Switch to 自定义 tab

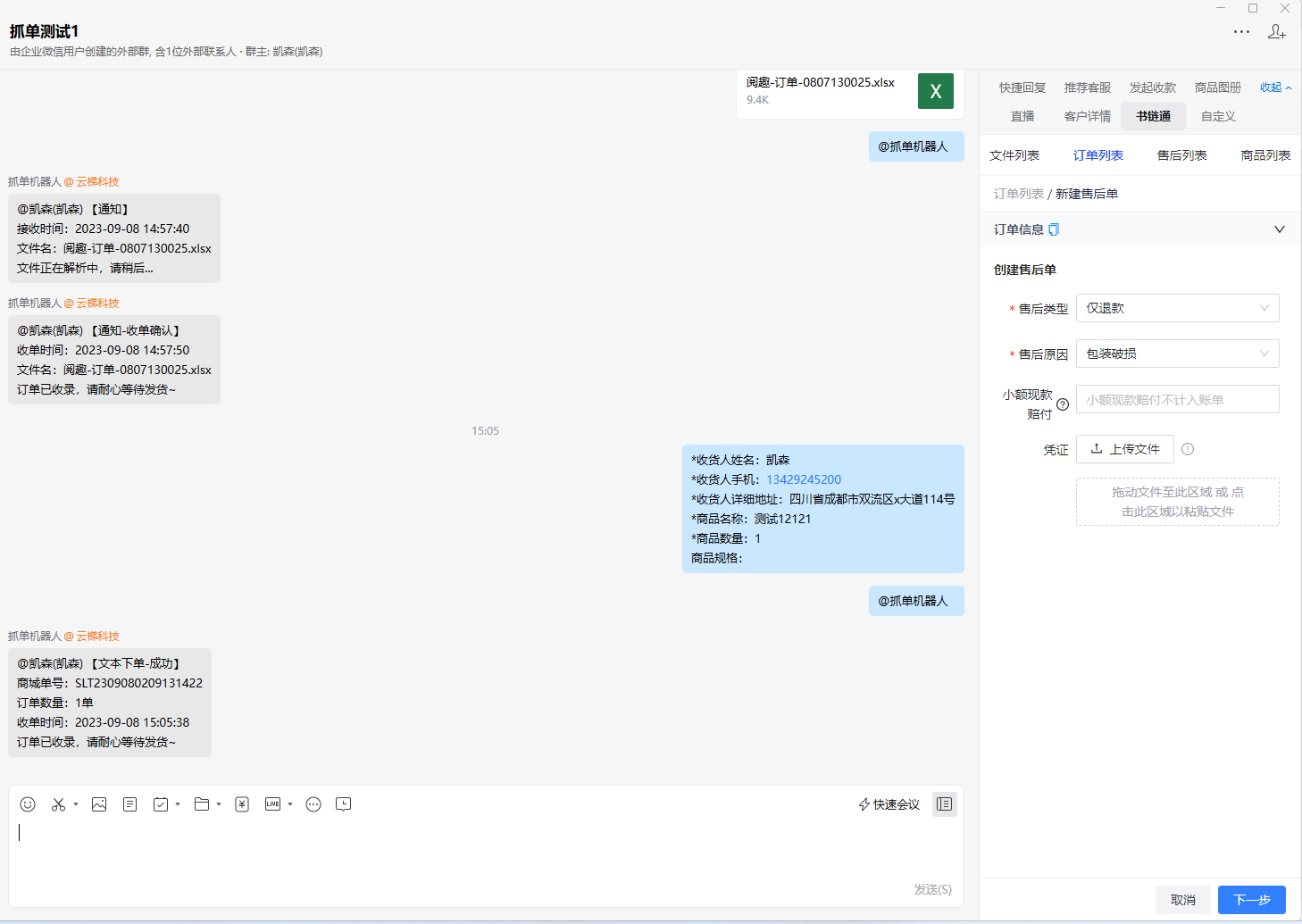tap(1218, 116)
